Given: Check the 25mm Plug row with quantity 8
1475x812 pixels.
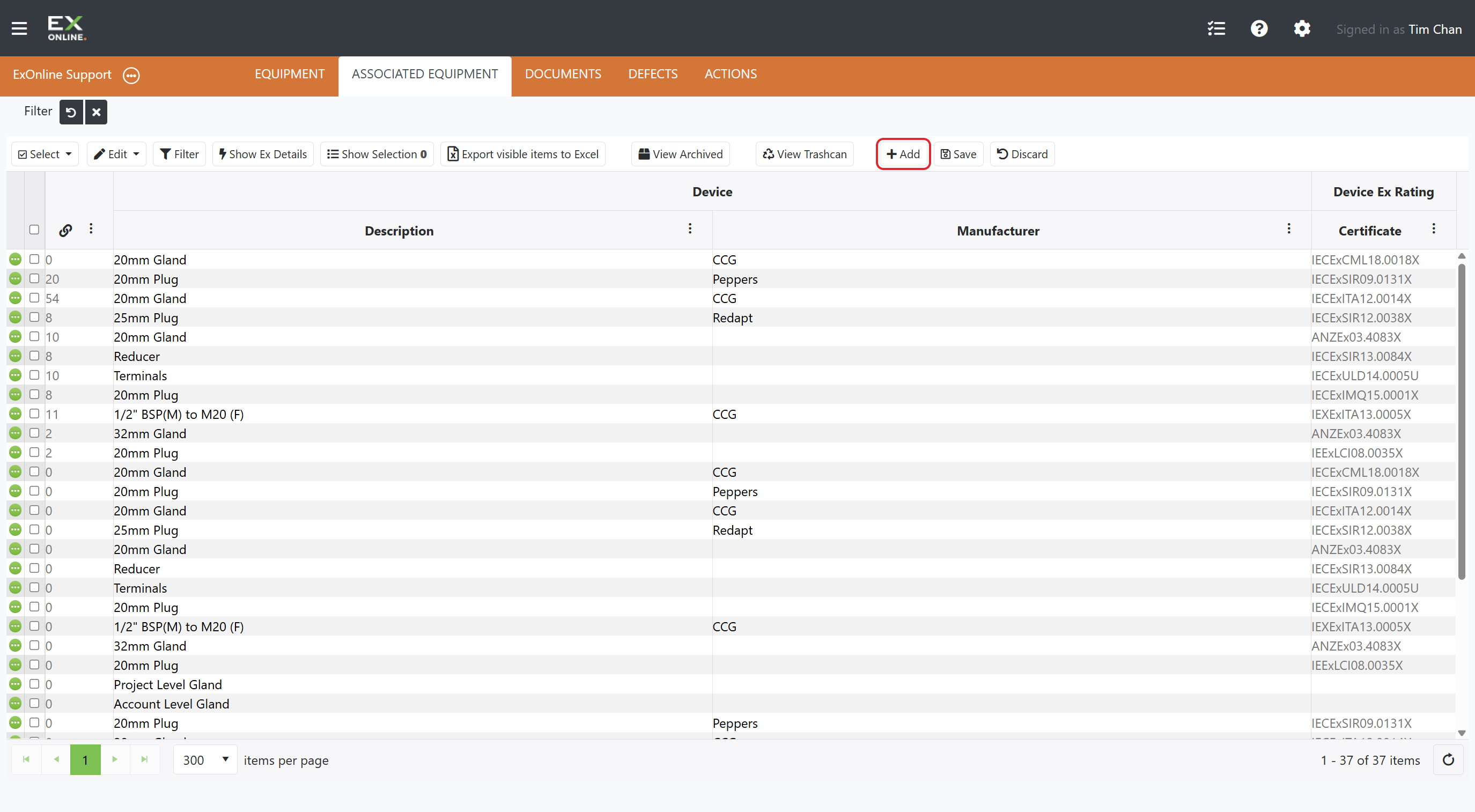Looking at the screenshot, I should [34, 318].
